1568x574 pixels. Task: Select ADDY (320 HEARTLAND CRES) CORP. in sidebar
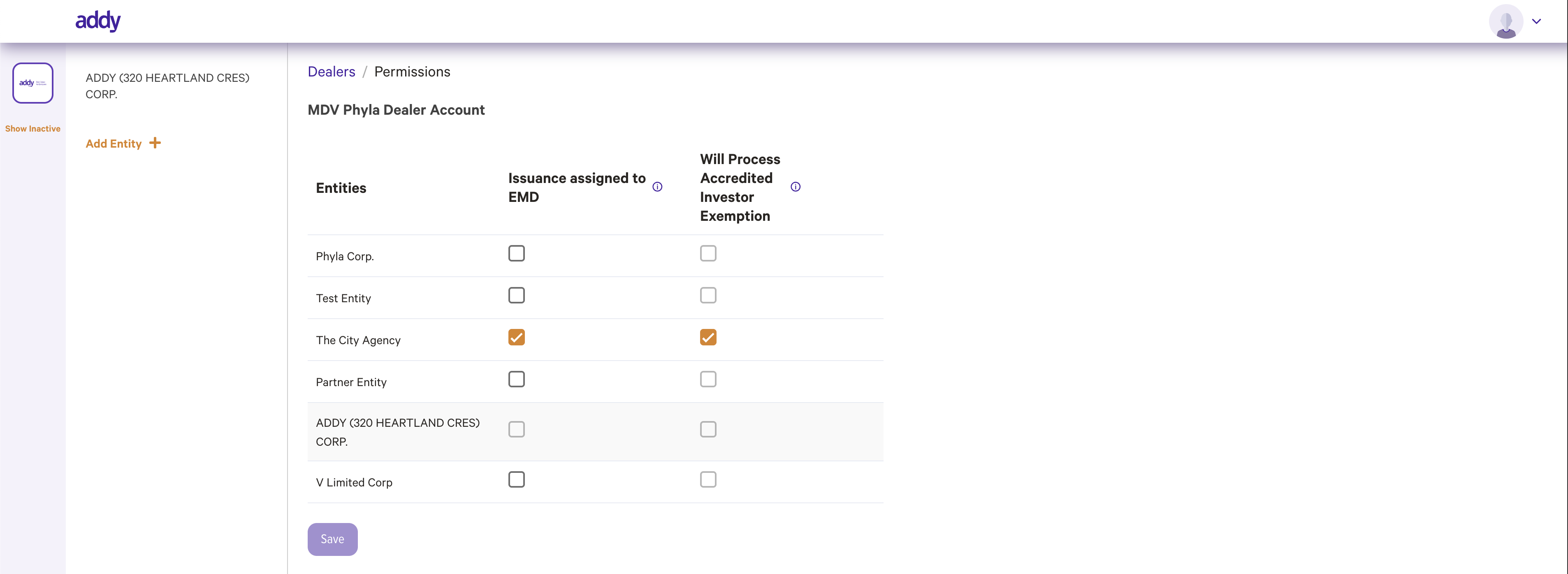click(167, 86)
